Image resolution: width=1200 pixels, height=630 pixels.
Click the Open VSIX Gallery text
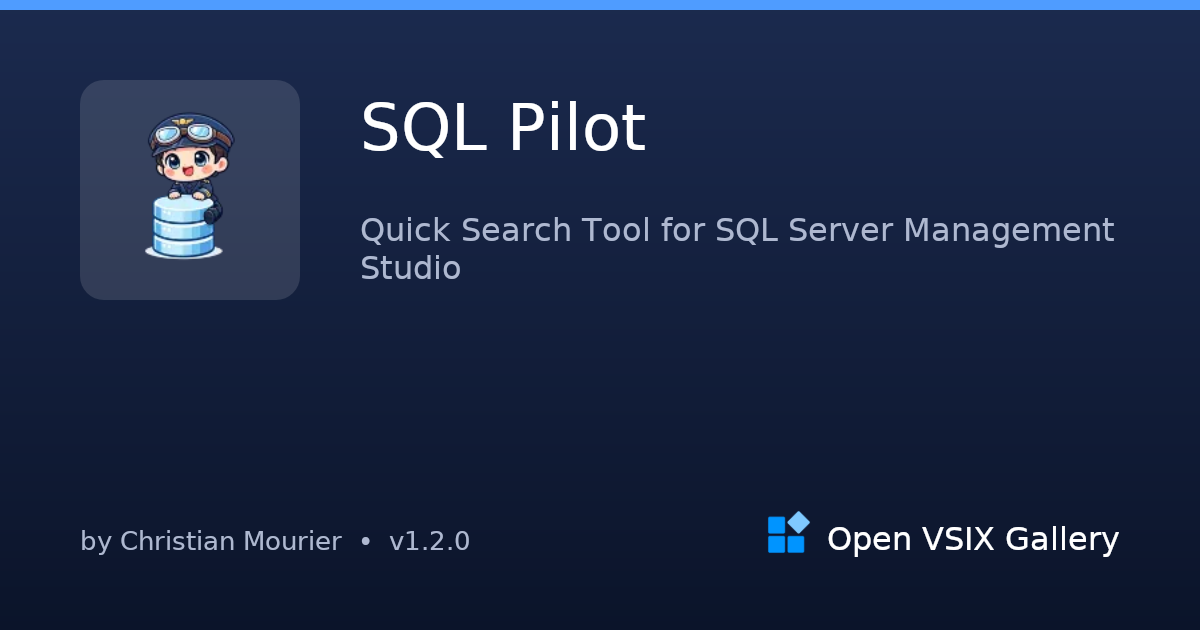[973, 539]
